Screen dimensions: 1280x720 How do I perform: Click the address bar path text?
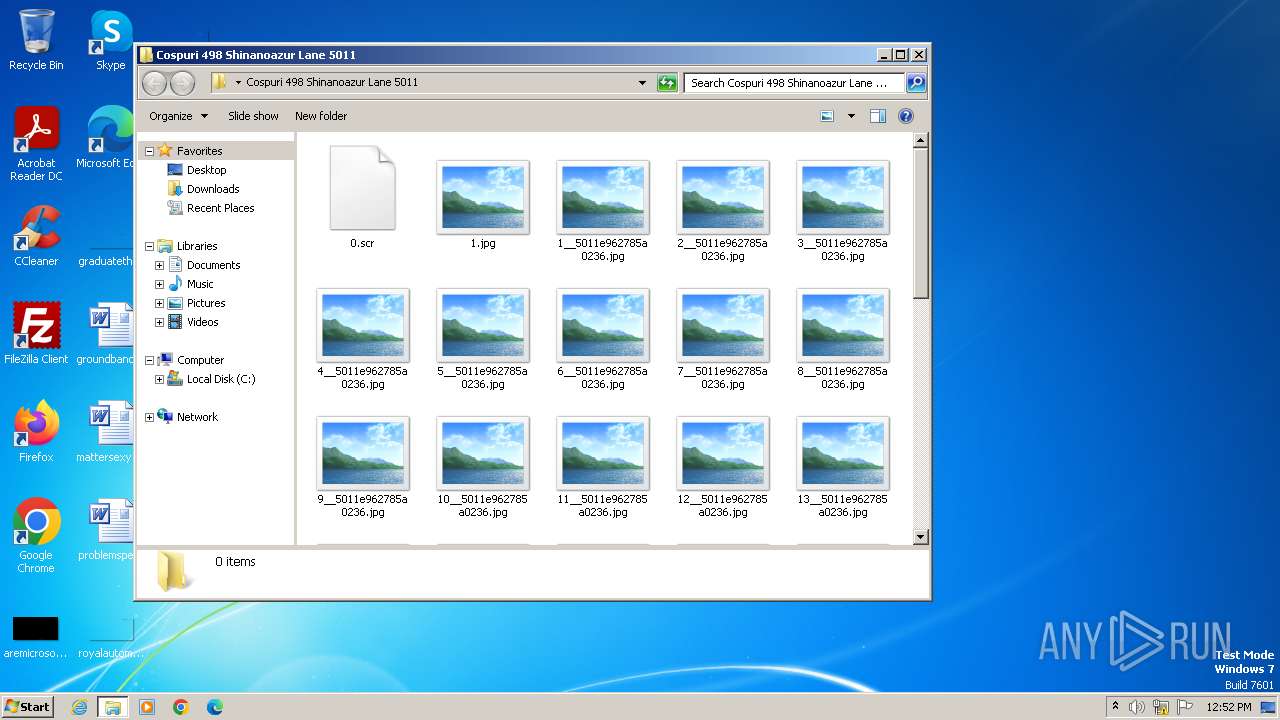click(332, 83)
